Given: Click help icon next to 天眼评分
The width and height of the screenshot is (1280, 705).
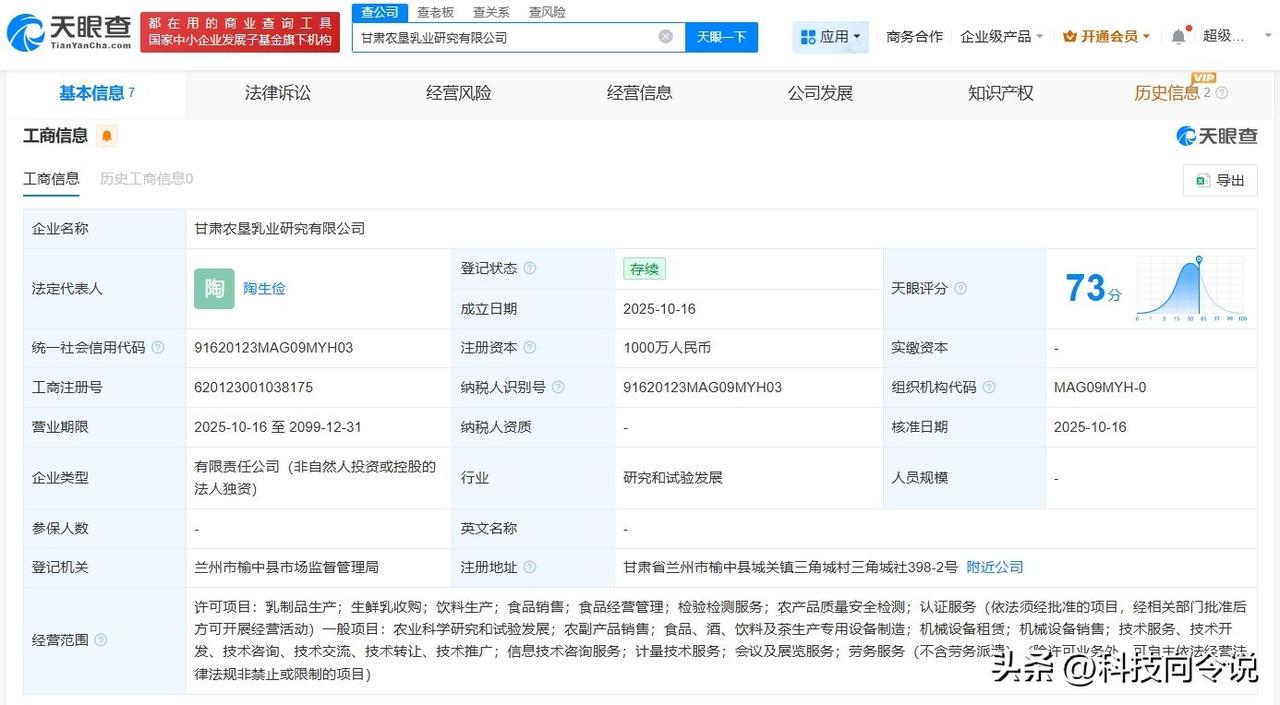Looking at the screenshot, I should click(960, 288).
